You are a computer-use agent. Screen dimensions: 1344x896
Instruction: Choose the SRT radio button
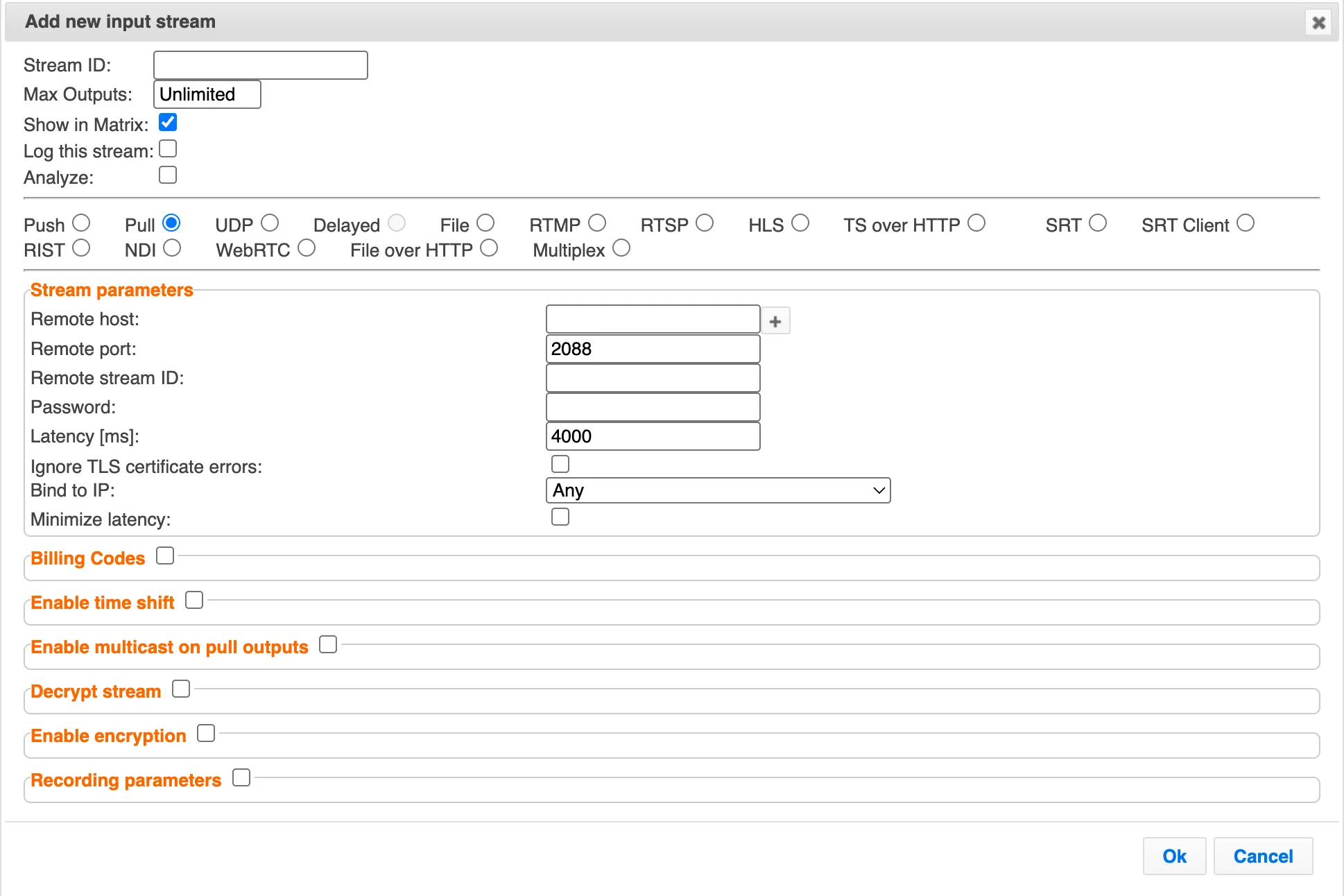[x=1098, y=223]
